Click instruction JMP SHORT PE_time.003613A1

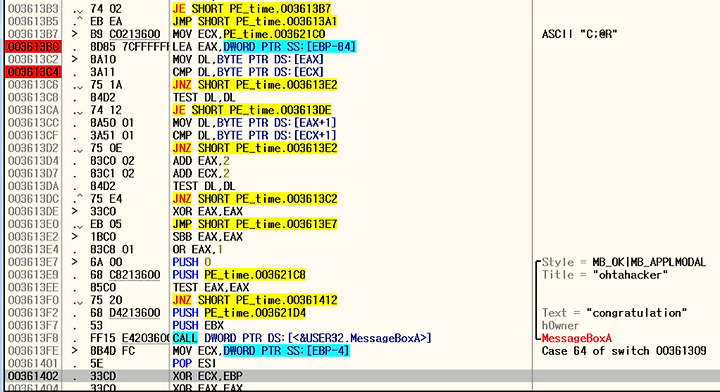pyautogui.click(x=255, y=22)
